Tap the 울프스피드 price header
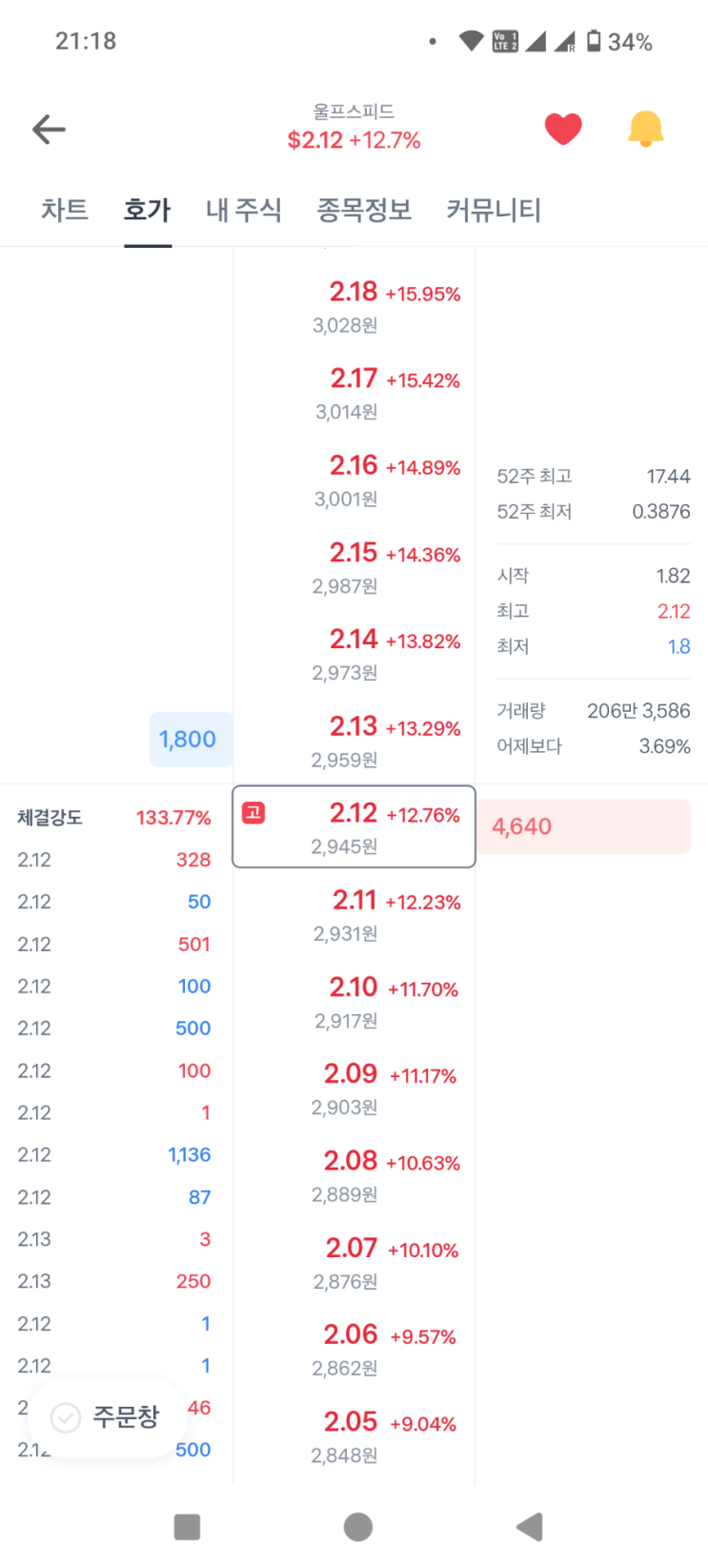 tap(354, 128)
